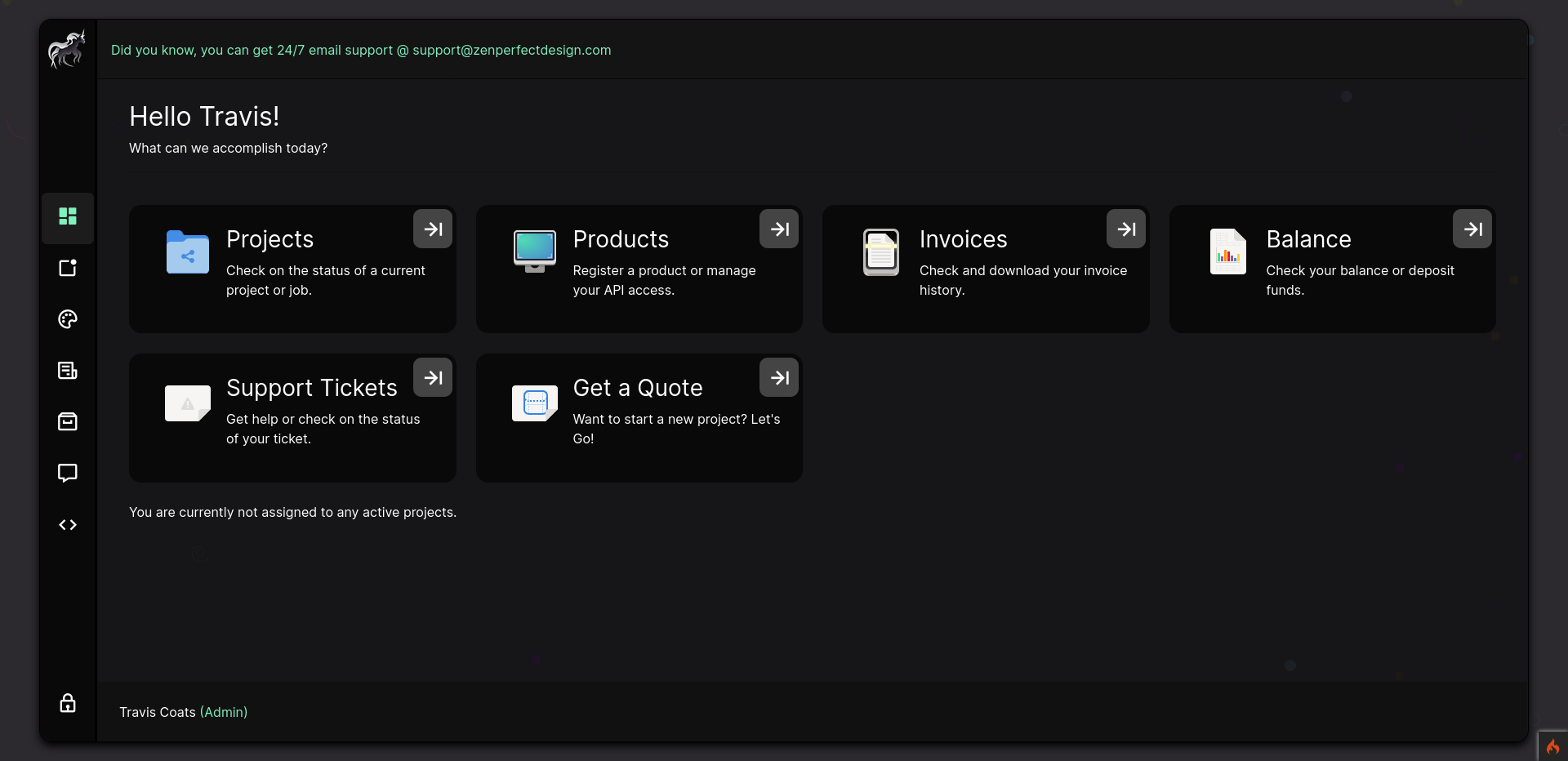Open Invoices using its arrow button
Screen dimensions: 1568x761
pos(1125,229)
